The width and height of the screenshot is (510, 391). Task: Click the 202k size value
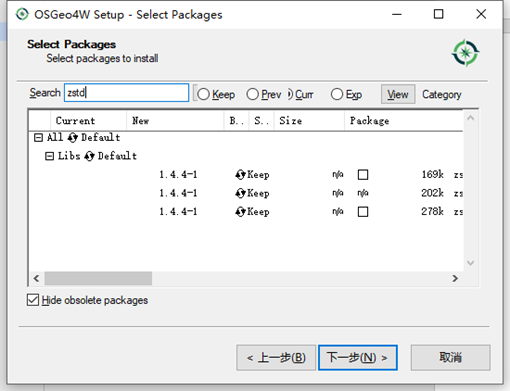[x=433, y=193]
